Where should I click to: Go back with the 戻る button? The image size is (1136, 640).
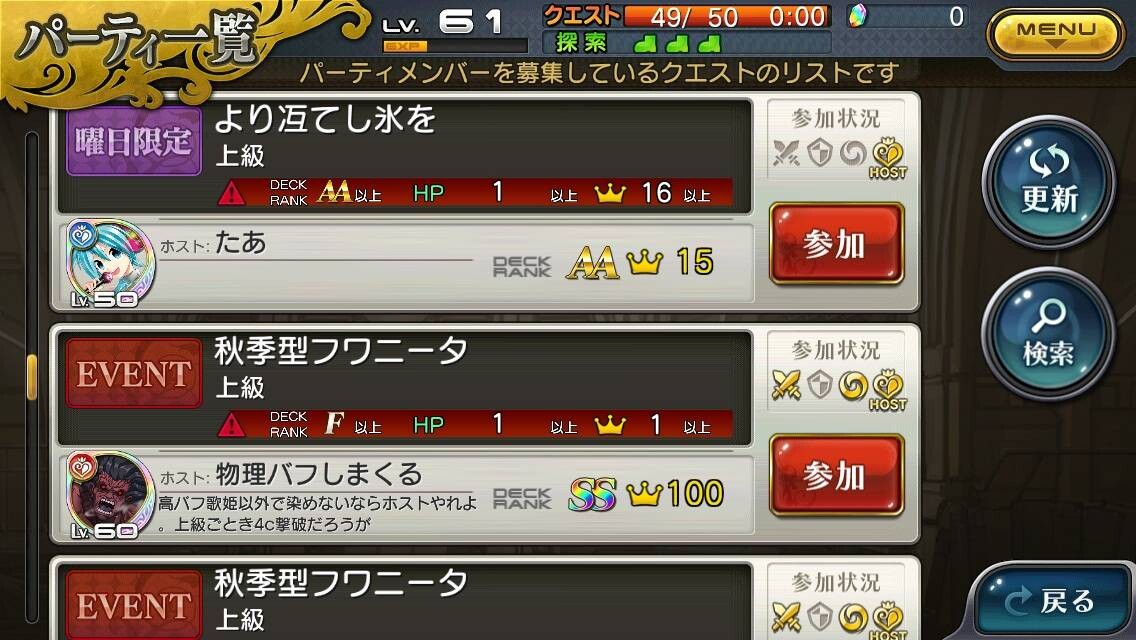coord(1053,602)
